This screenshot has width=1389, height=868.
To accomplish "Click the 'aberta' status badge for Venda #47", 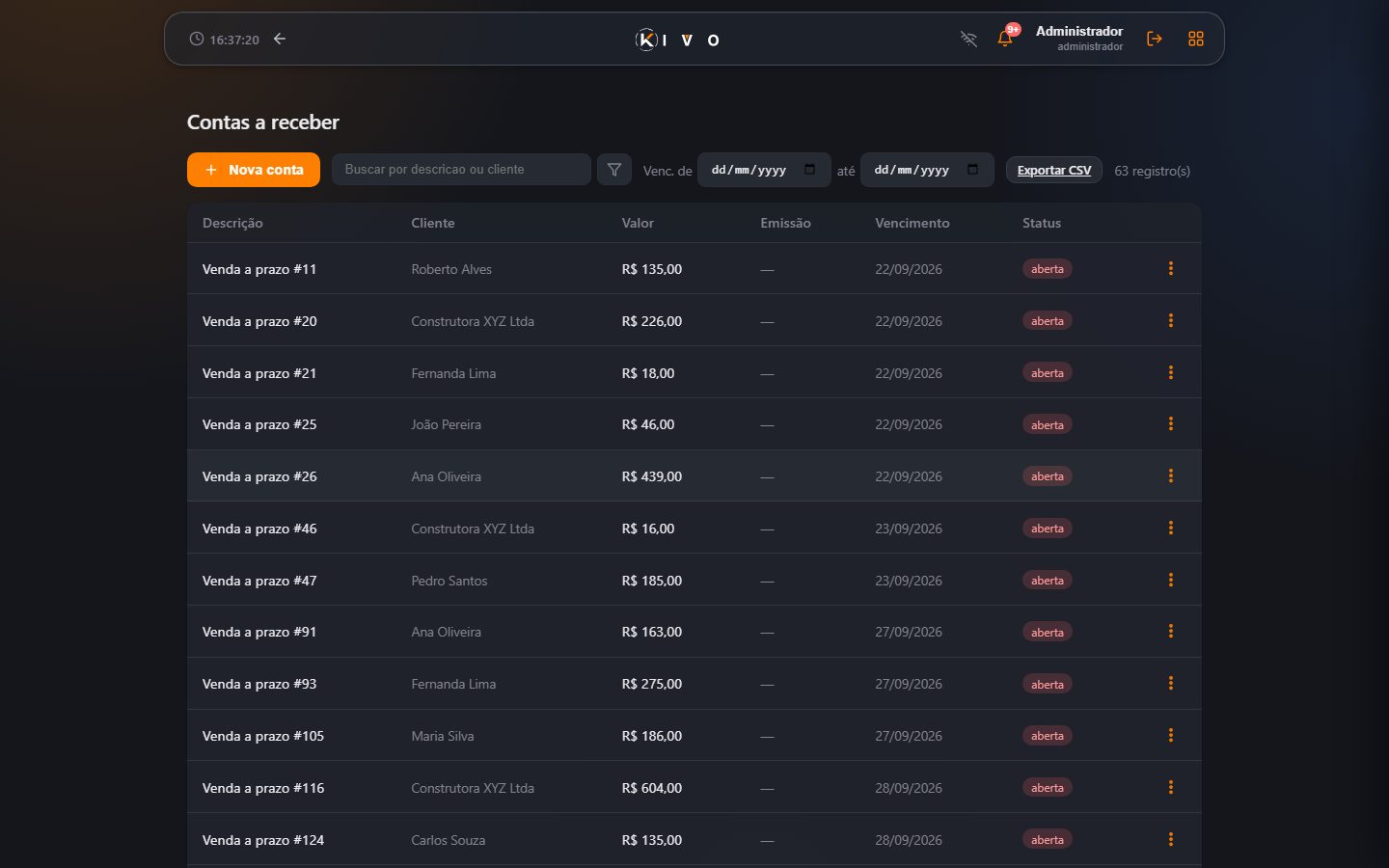I will coord(1048,581).
